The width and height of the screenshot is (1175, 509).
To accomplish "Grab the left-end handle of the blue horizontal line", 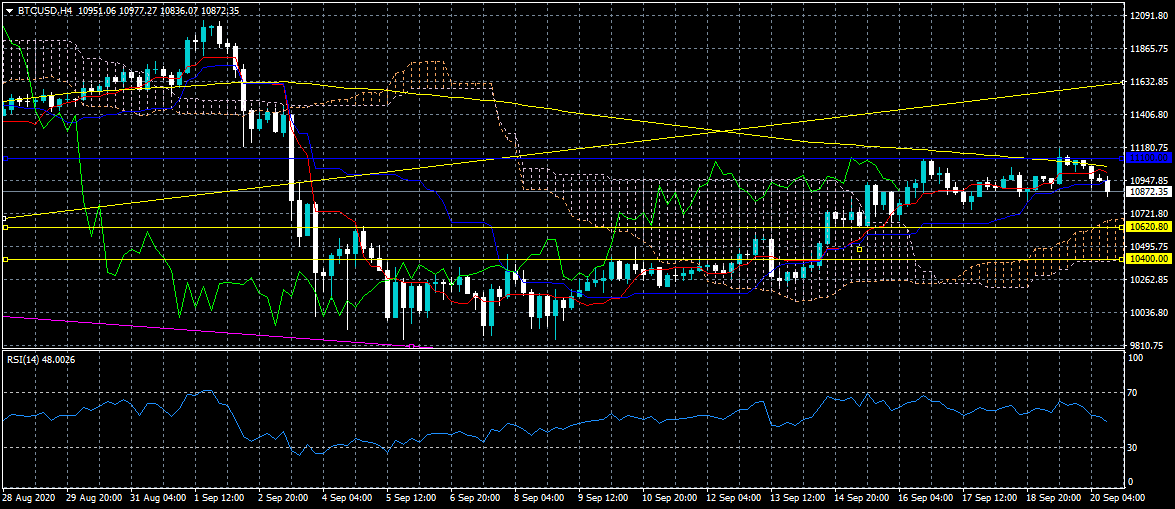I will click(5, 158).
